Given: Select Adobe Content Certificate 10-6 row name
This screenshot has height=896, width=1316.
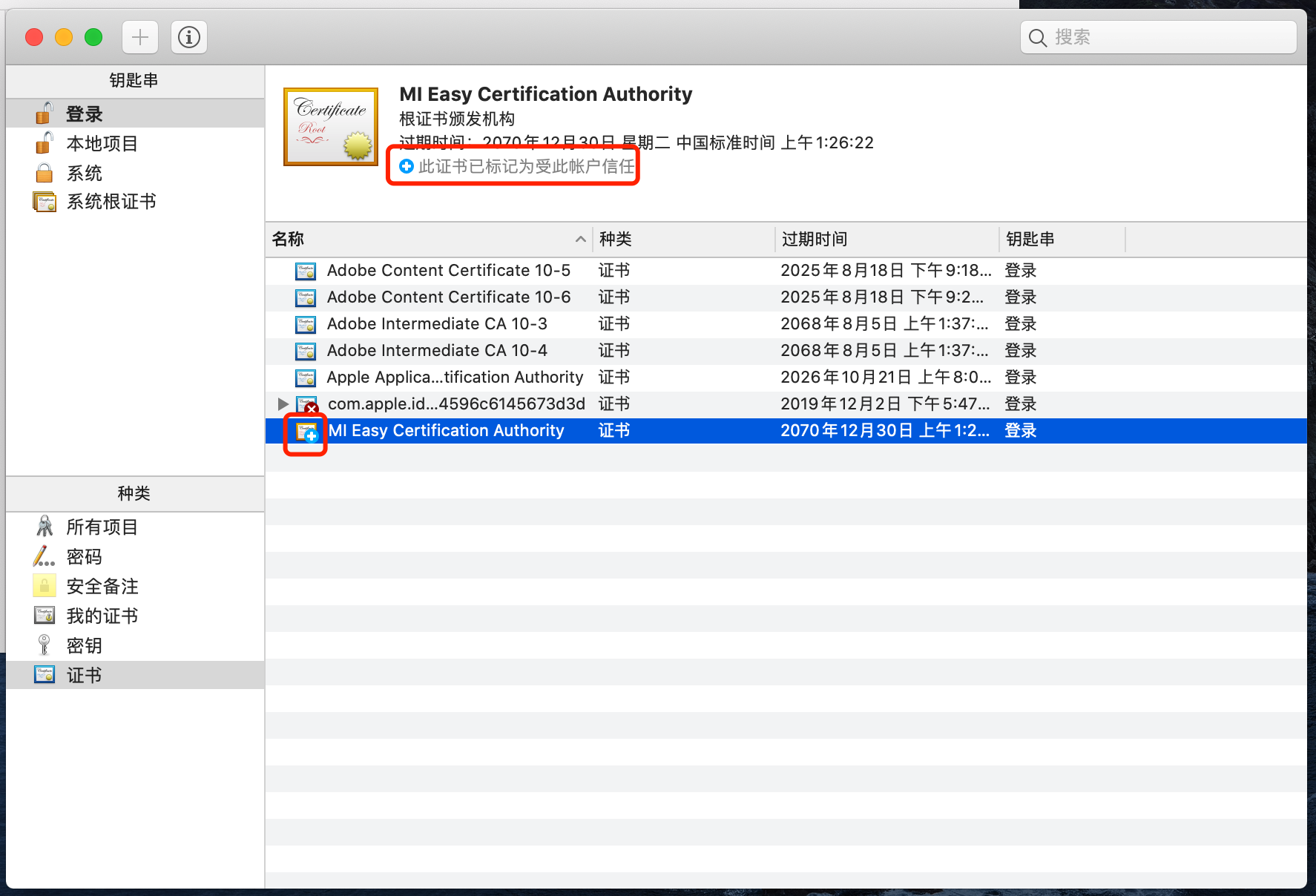Looking at the screenshot, I should (x=449, y=297).
